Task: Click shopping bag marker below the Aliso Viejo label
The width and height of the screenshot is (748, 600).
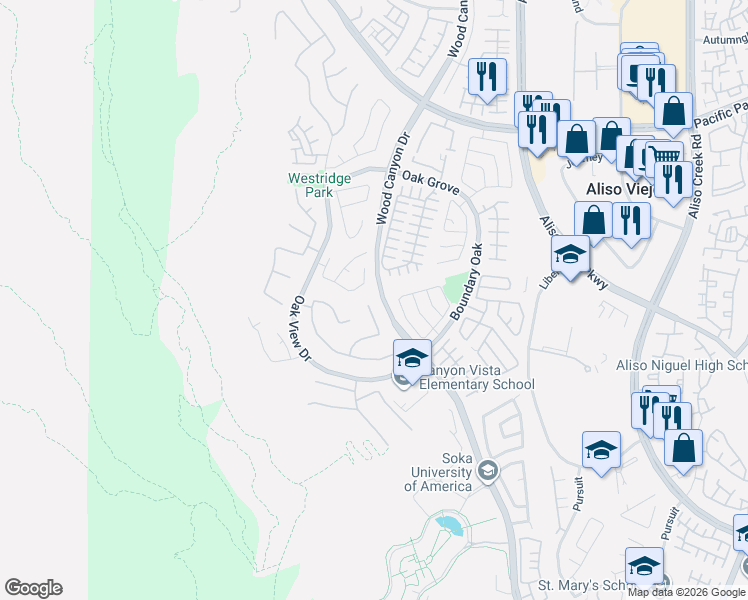Action: [593, 220]
